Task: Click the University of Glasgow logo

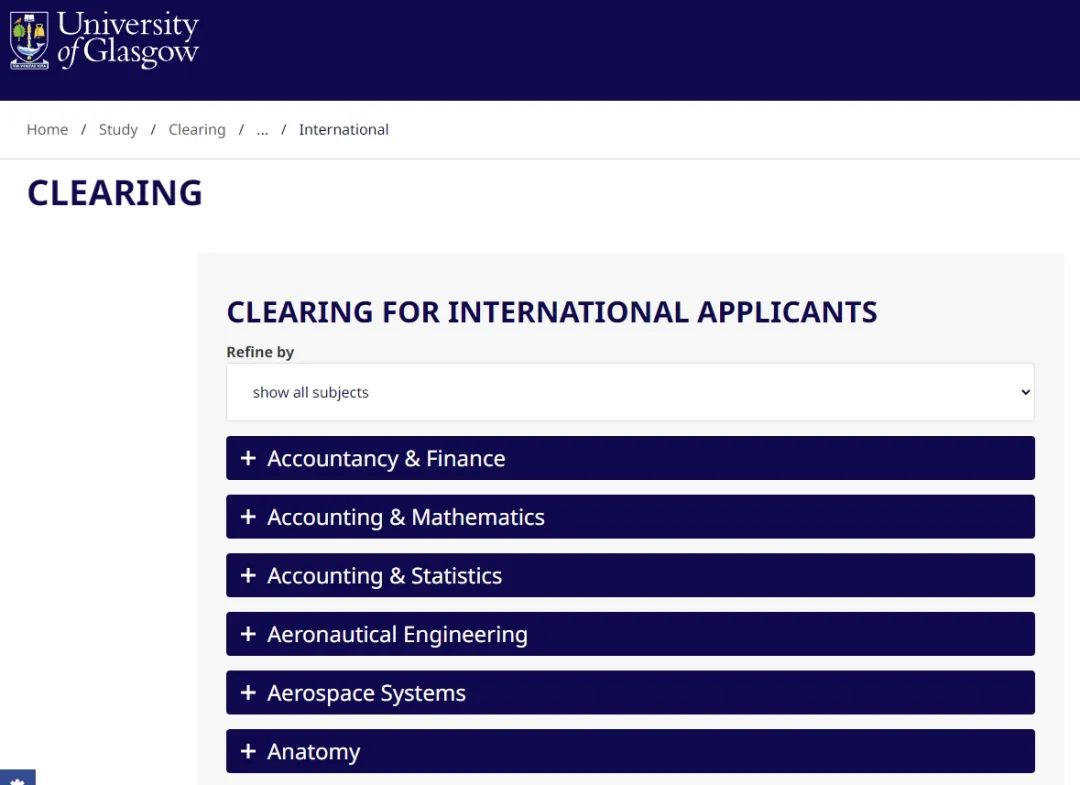Action: click(x=104, y=40)
